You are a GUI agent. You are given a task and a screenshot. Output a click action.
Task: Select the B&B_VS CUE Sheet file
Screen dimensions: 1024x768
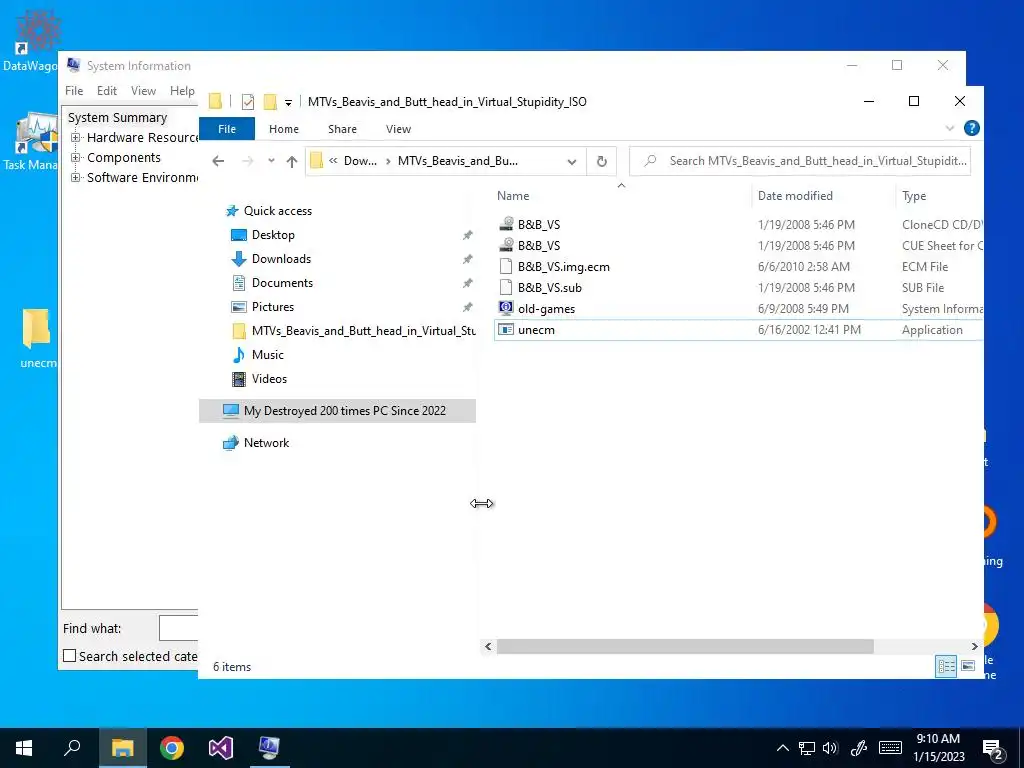[x=539, y=246]
